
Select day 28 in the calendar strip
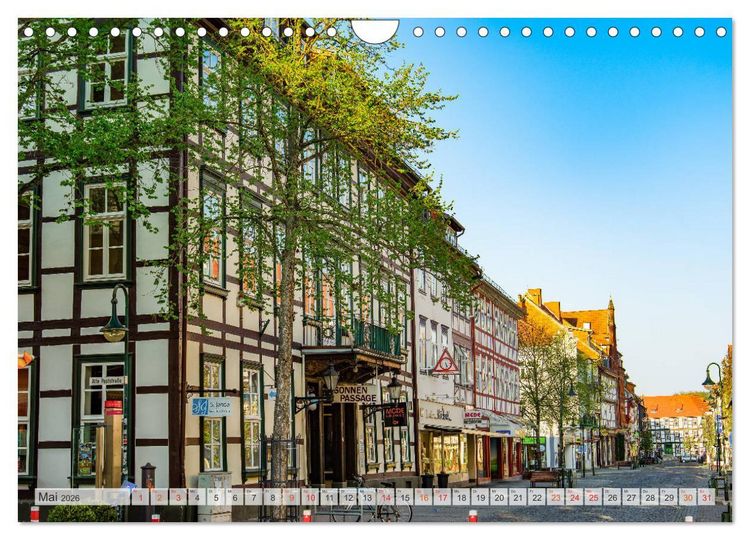pyautogui.click(x=650, y=497)
